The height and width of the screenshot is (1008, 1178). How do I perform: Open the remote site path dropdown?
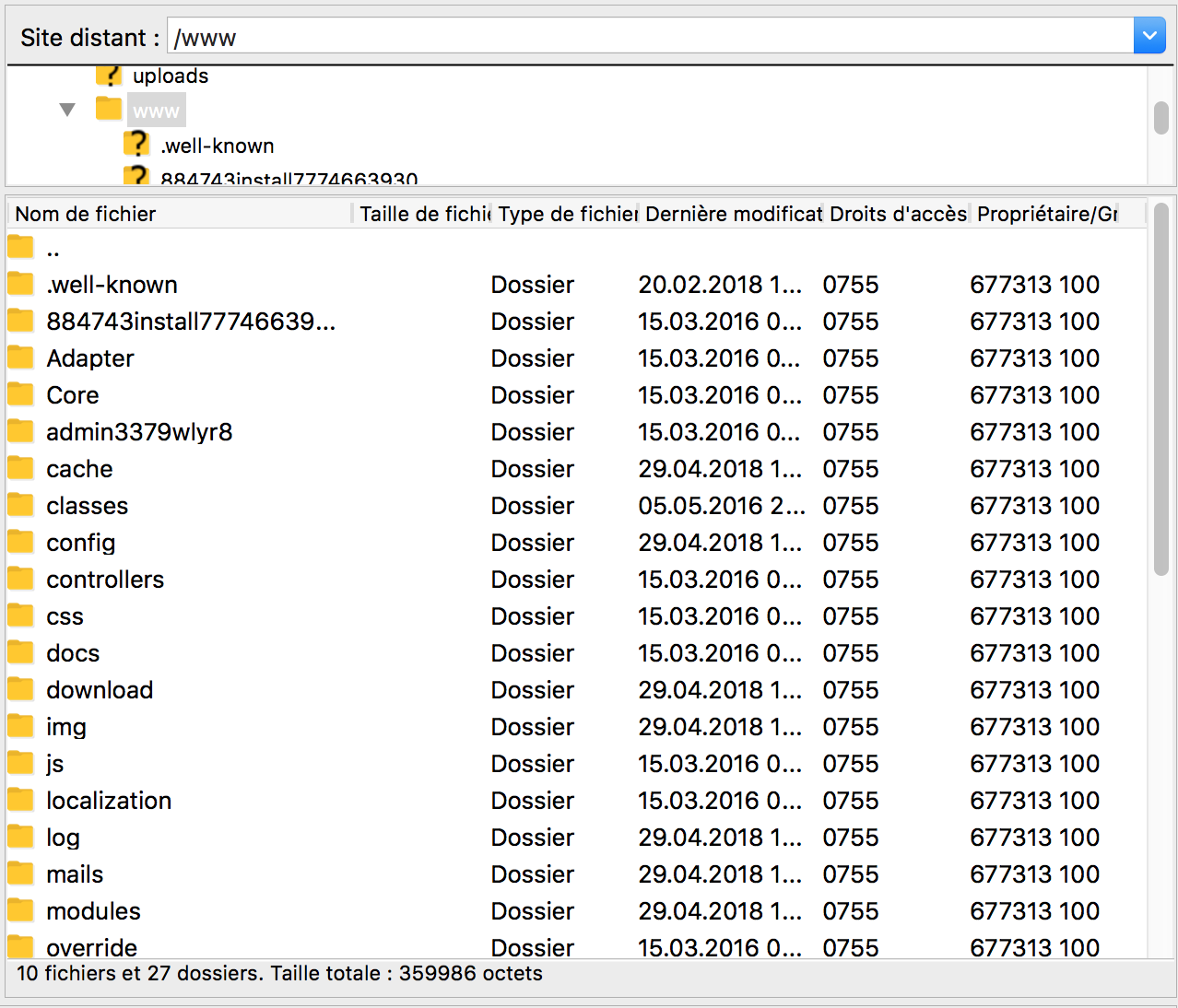click(x=1149, y=37)
